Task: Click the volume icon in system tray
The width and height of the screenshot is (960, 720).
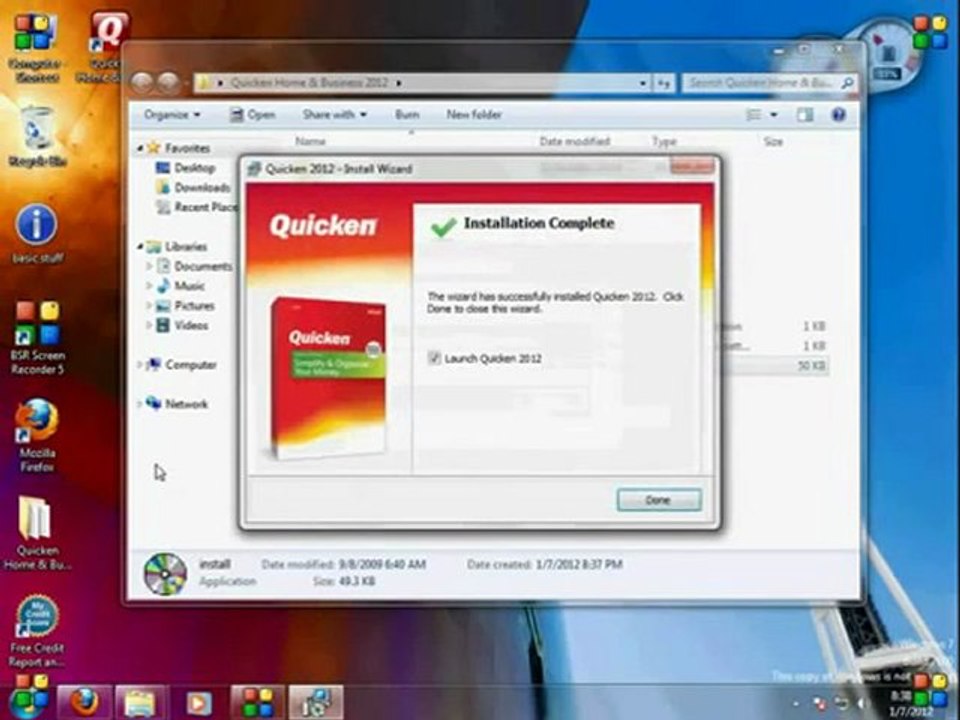Action: pos(861,703)
